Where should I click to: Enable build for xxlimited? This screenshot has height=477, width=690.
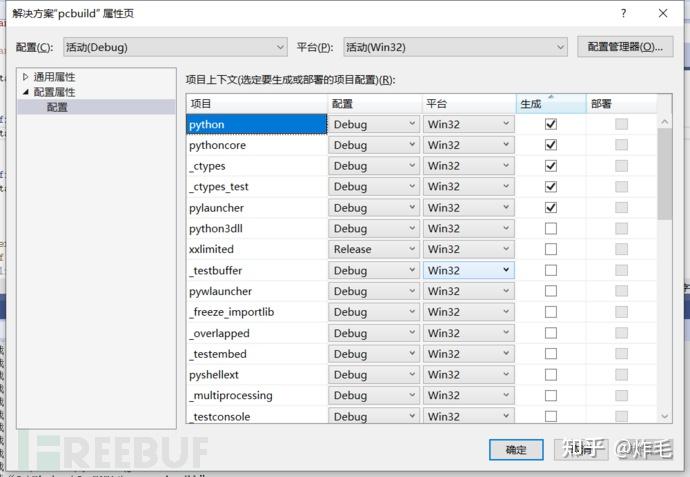(x=551, y=249)
